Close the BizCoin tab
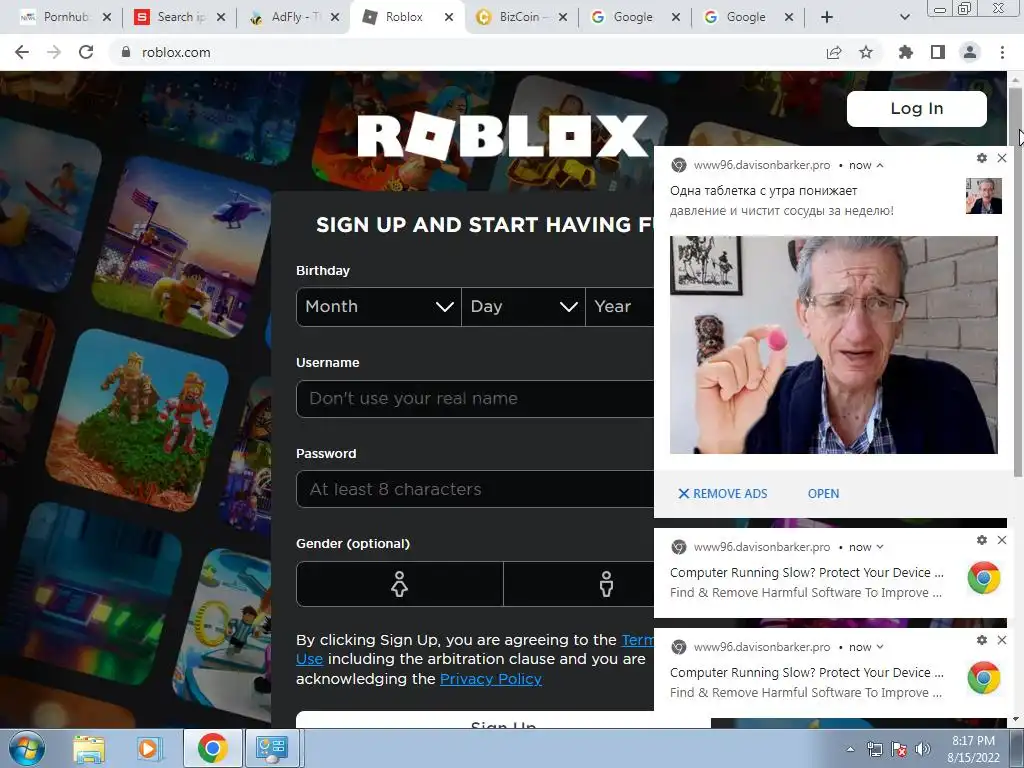Screen dimensions: 1024x768 (563, 17)
